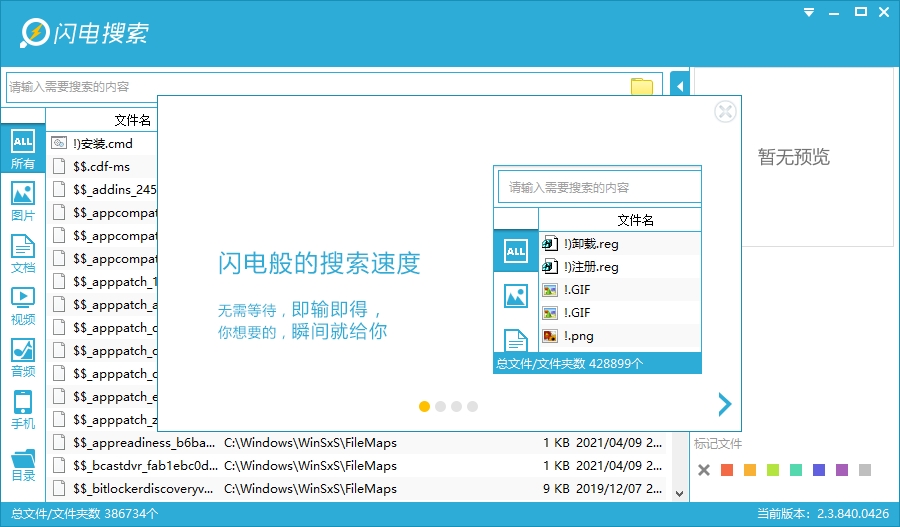Image resolution: width=900 pixels, height=527 pixels.
Task: Open the 目录 directory category
Action: pos(23,465)
